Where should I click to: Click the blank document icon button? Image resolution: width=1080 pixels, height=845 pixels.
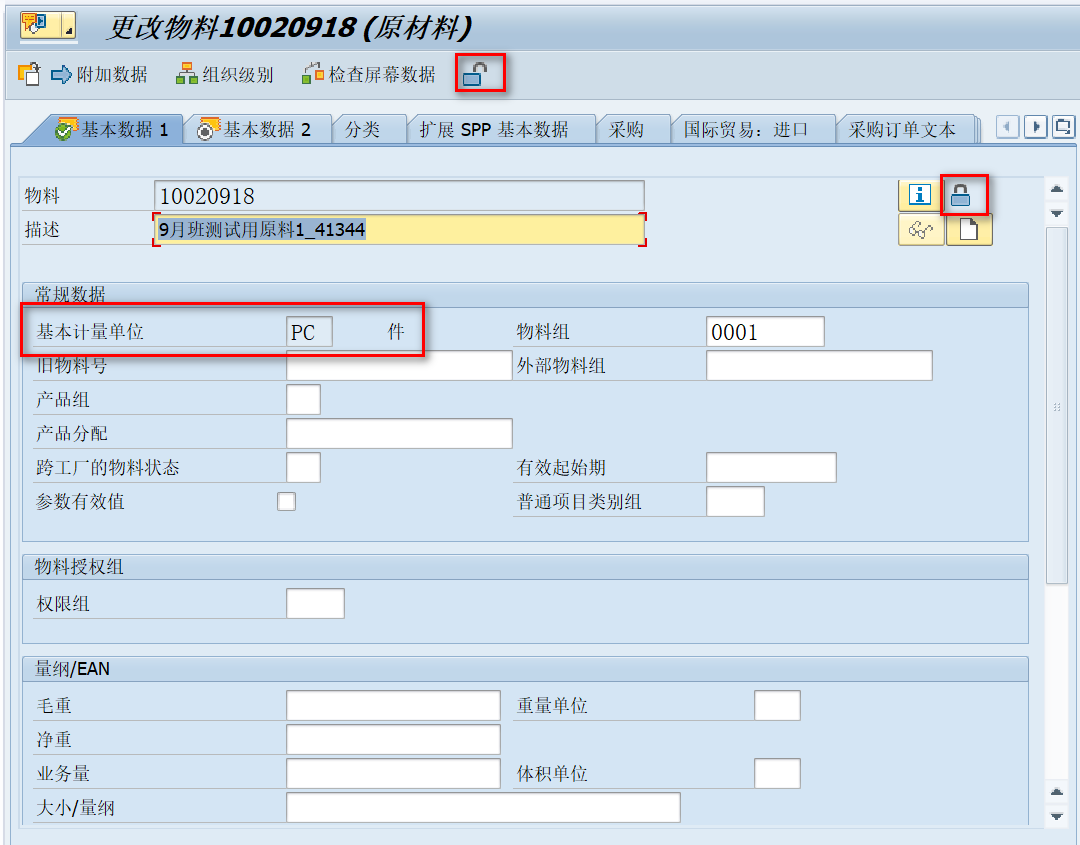969,229
